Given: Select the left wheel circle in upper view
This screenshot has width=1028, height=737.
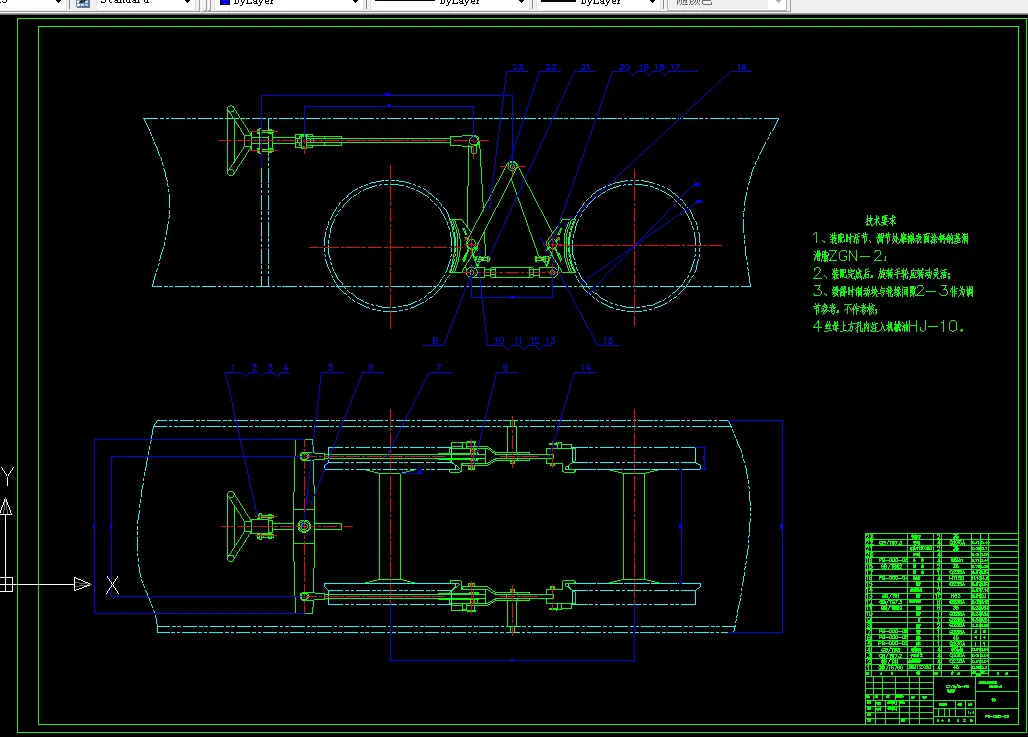Looking at the screenshot, I should click(x=390, y=246).
